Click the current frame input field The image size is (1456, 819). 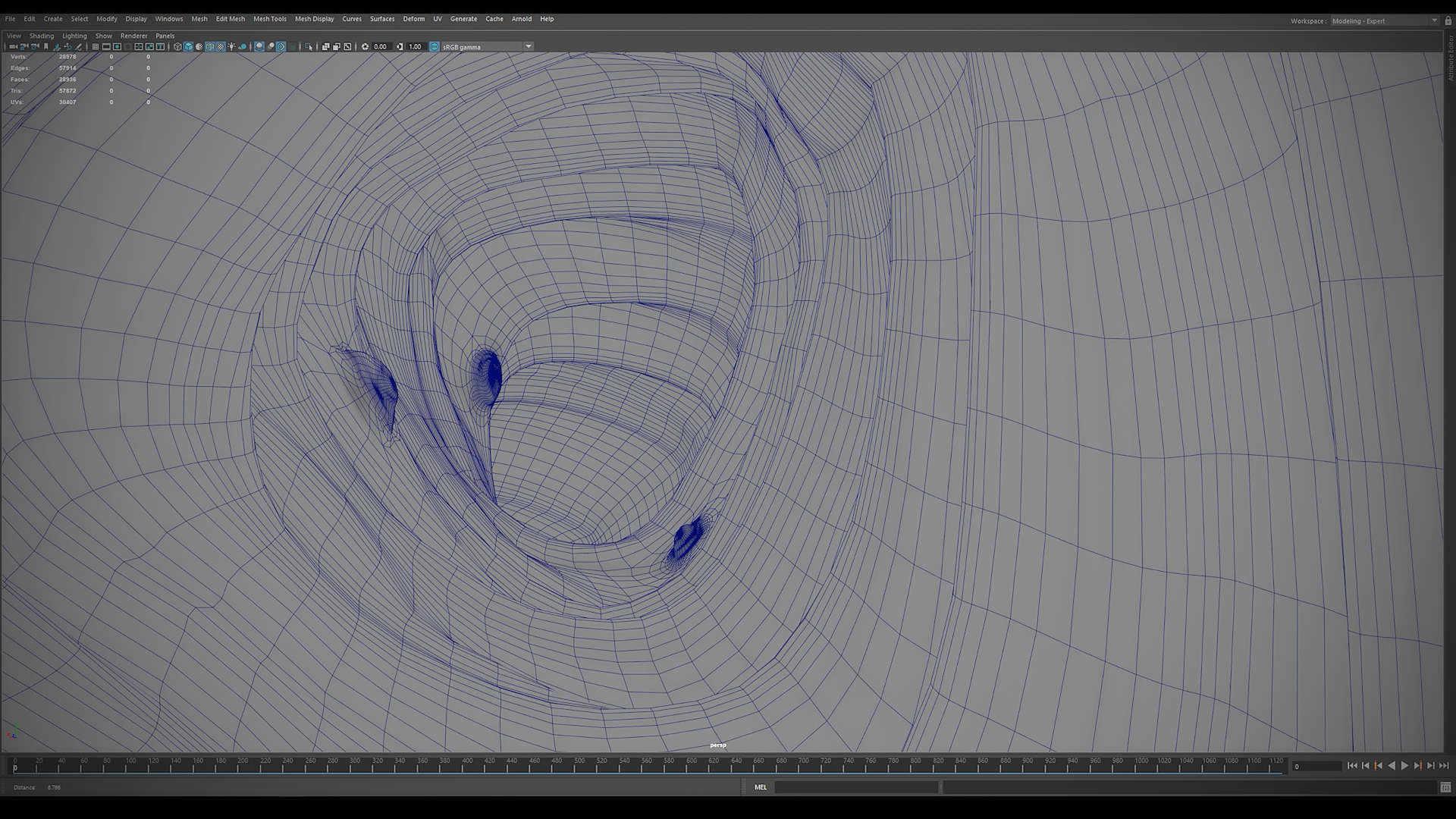pyautogui.click(x=1316, y=766)
